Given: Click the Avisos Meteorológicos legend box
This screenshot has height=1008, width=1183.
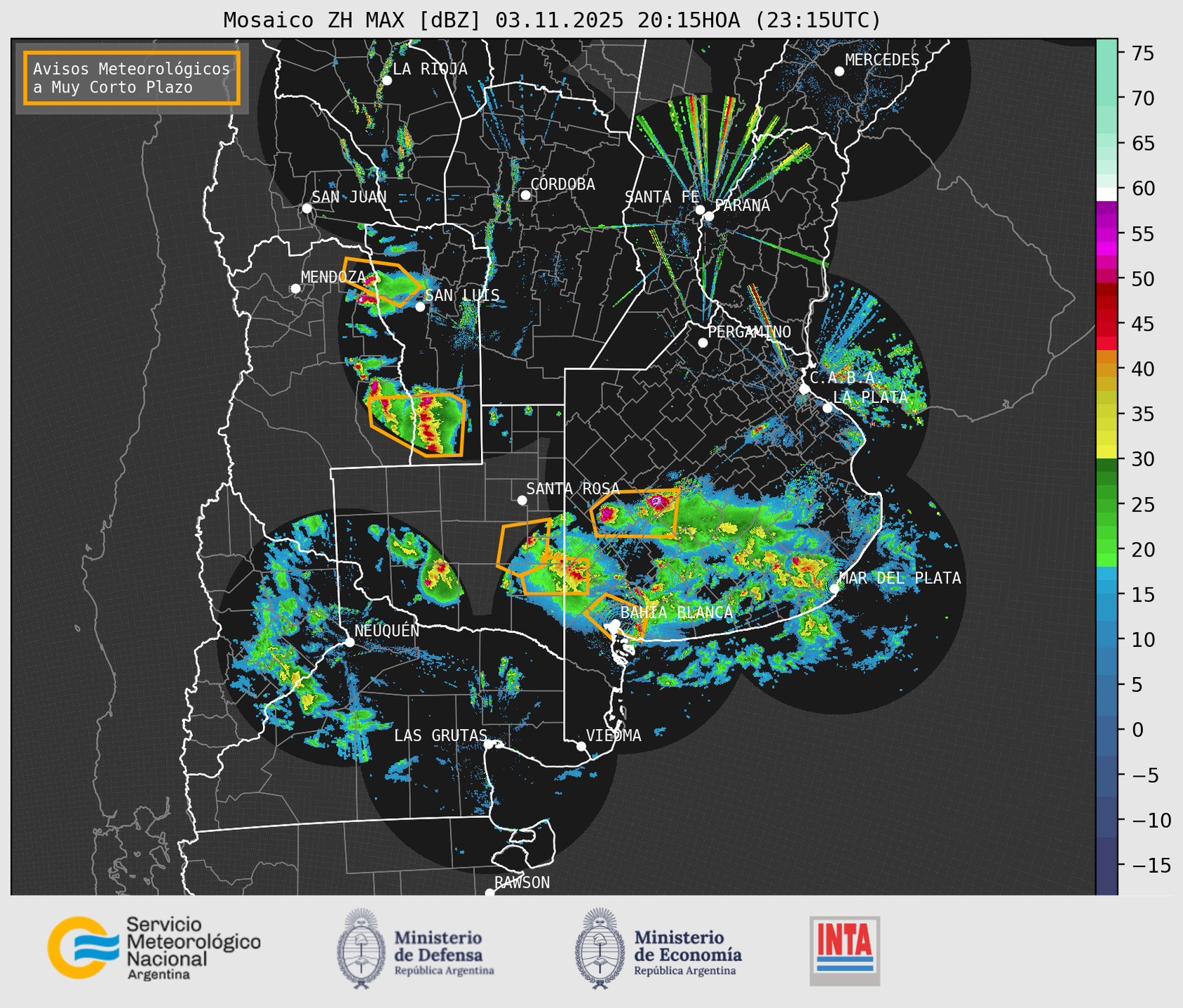Looking at the screenshot, I should tap(132, 78).
